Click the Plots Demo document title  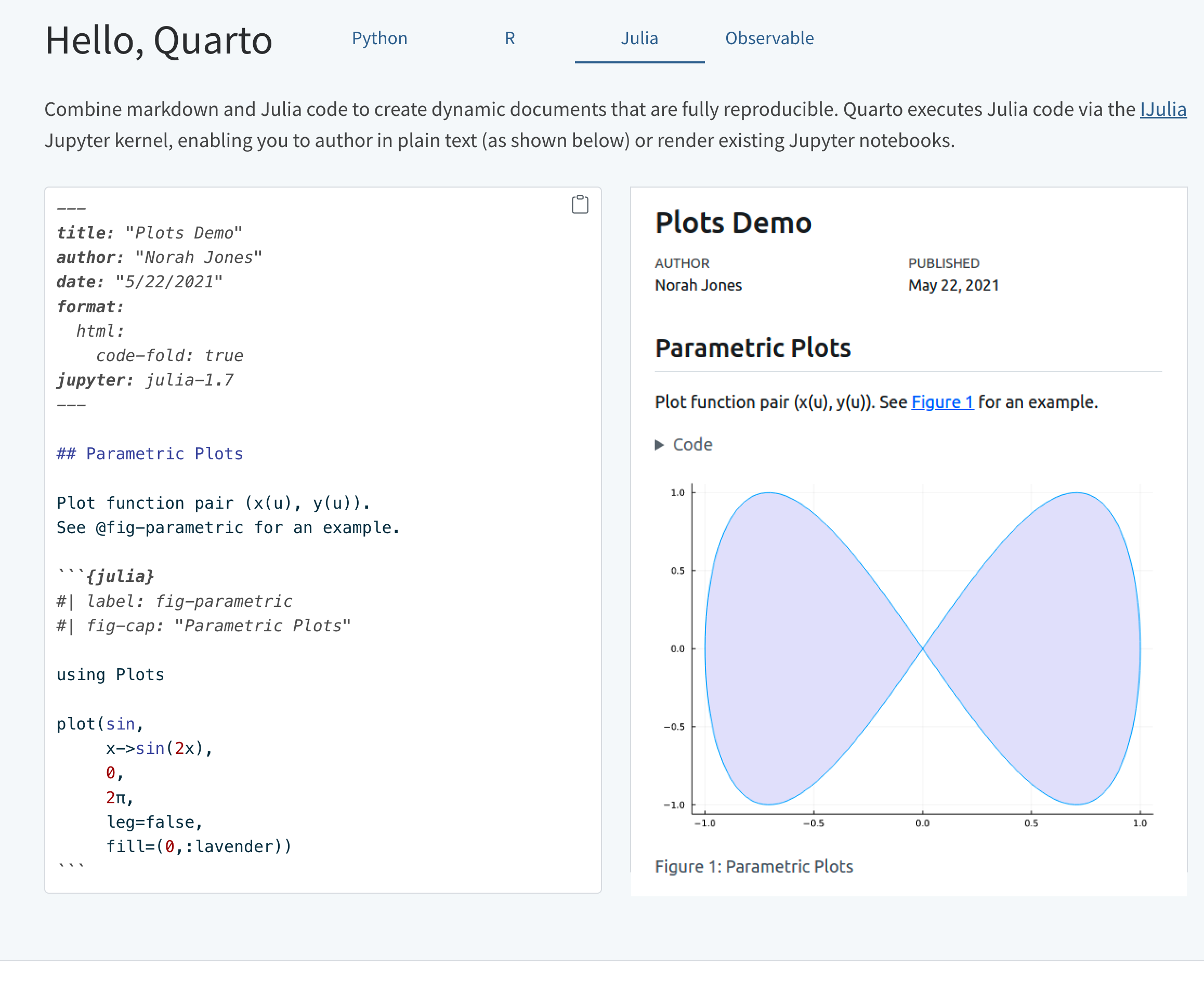pyautogui.click(x=732, y=222)
